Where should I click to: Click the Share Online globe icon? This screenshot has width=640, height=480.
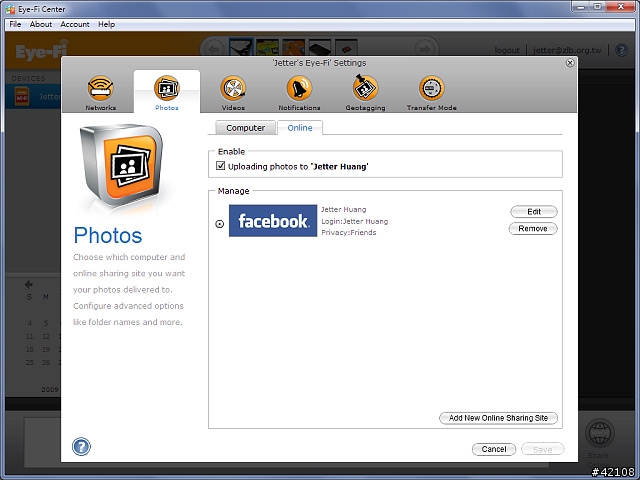click(x=600, y=433)
